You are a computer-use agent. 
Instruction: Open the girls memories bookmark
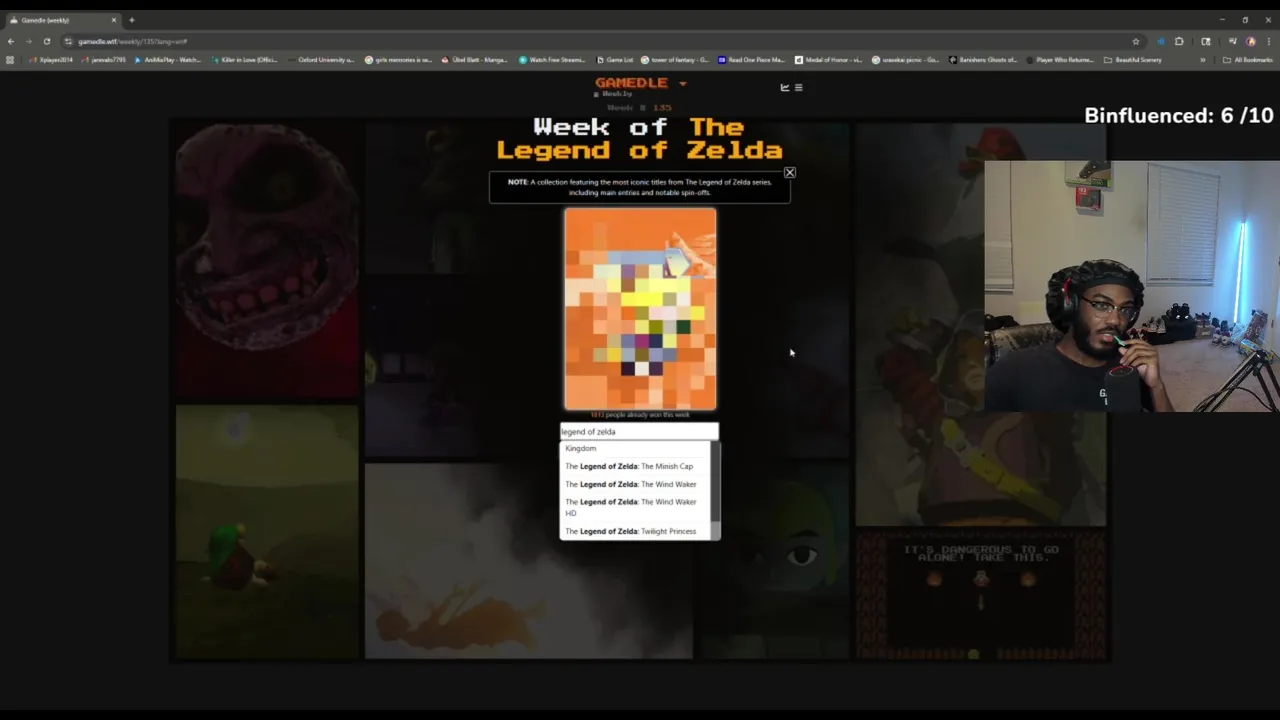point(398,60)
